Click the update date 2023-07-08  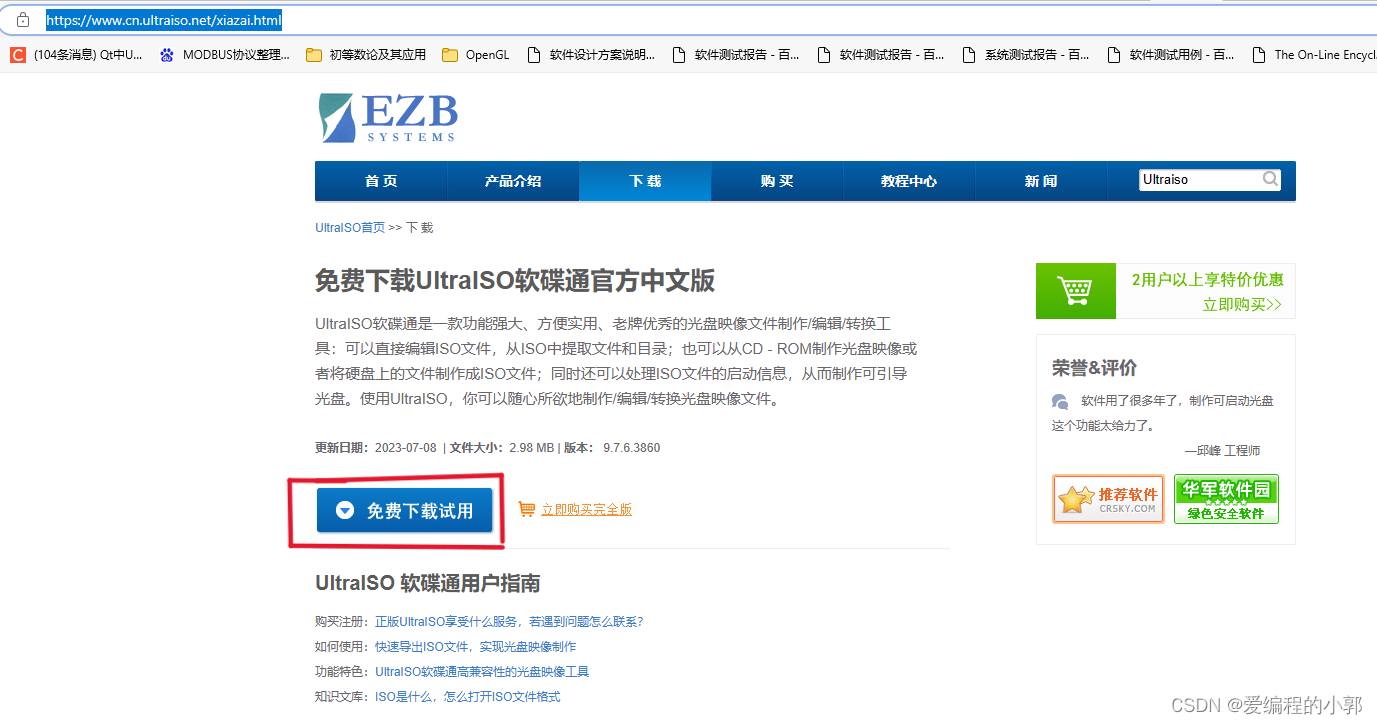[405, 448]
